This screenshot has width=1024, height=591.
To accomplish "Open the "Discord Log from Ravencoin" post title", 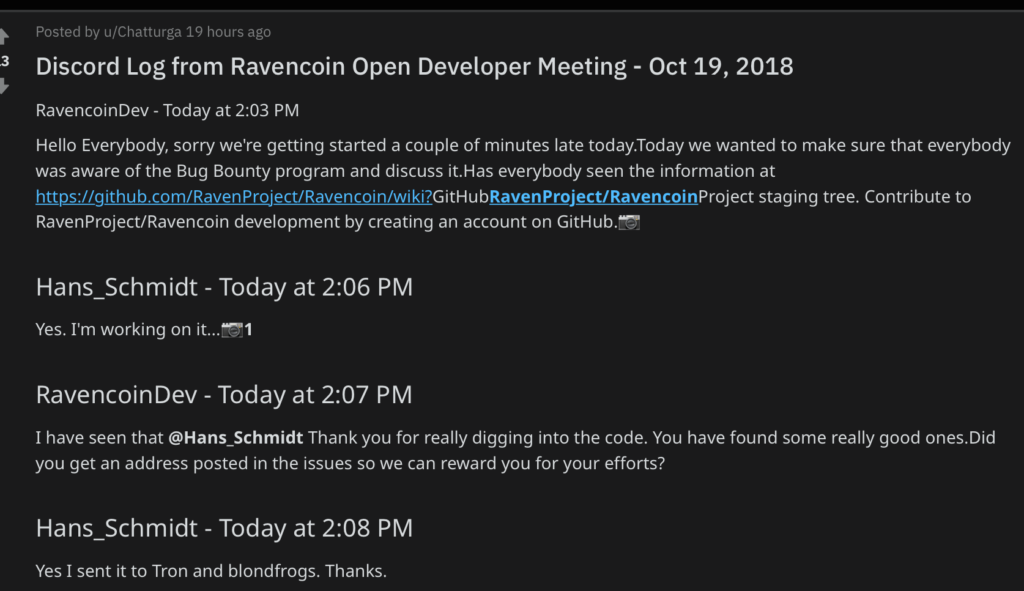I will click(x=414, y=67).
